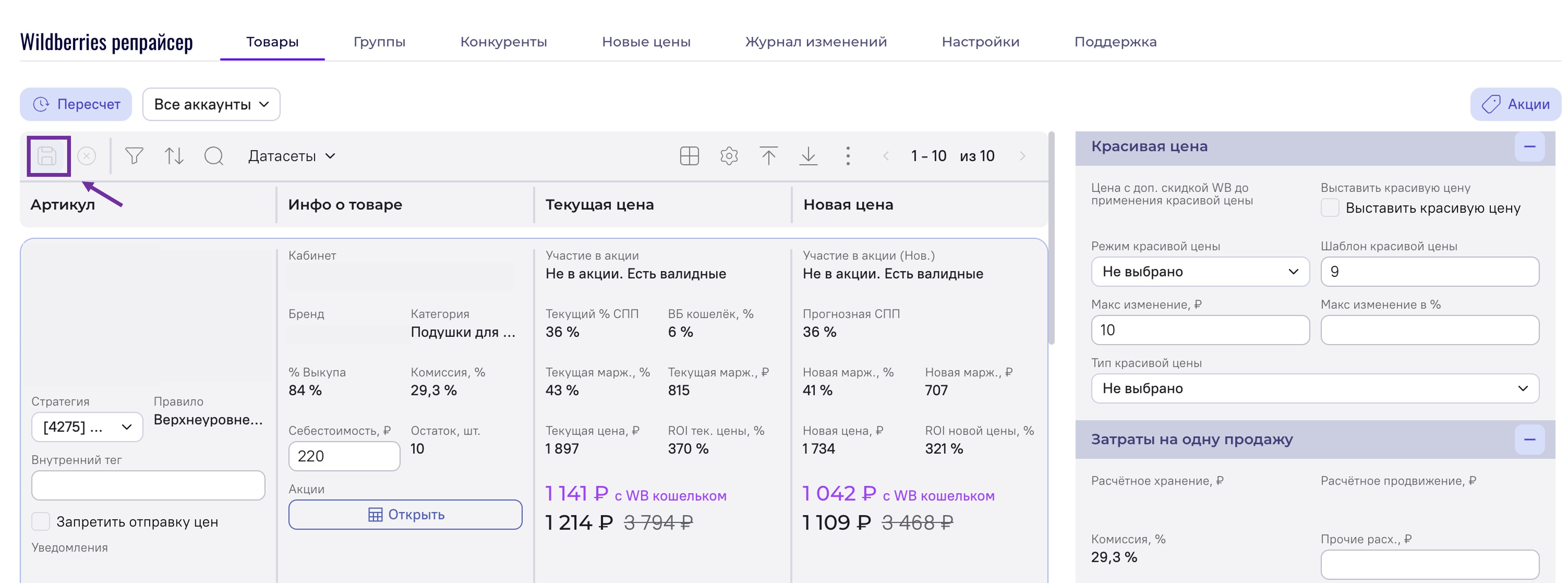1568x583 pixels.
Task: Expand the 'Все аккаунты' dropdown
Action: pyautogui.click(x=211, y=105)
